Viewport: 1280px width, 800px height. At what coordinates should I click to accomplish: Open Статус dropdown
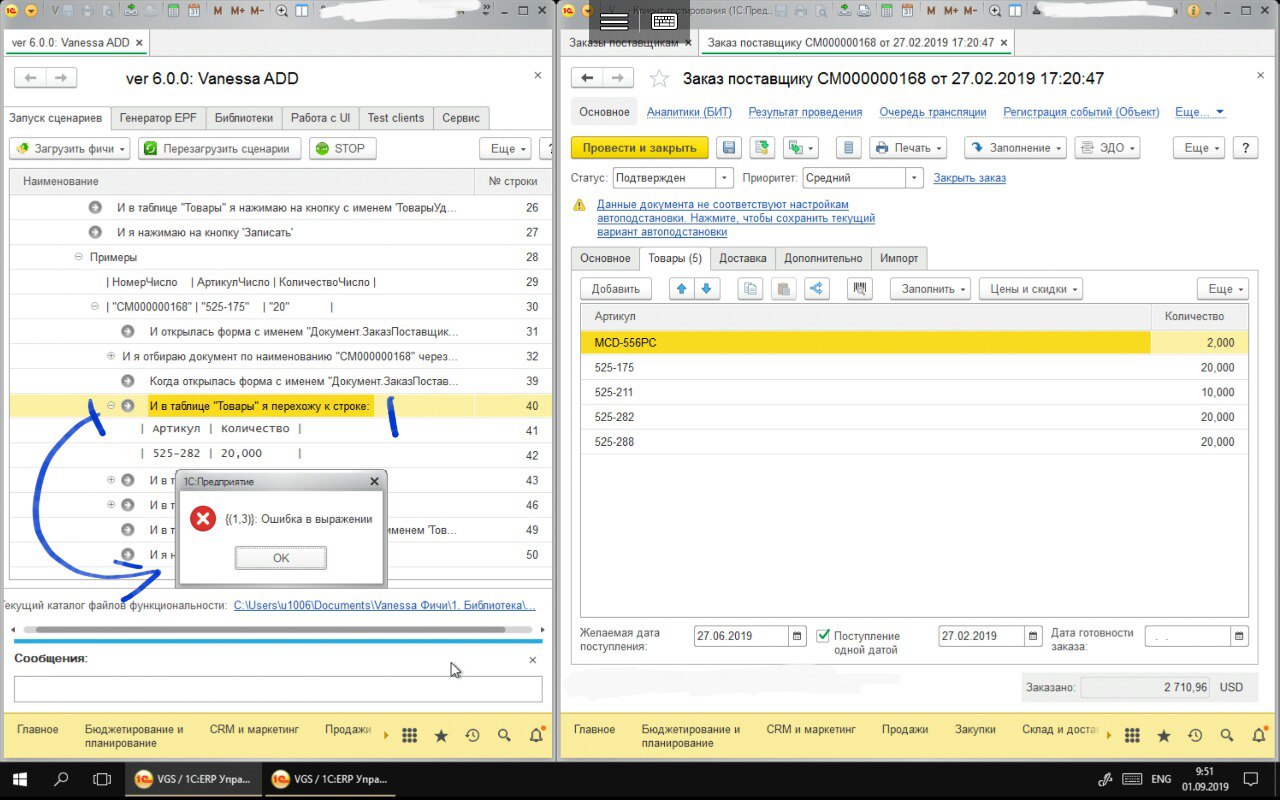725,178
